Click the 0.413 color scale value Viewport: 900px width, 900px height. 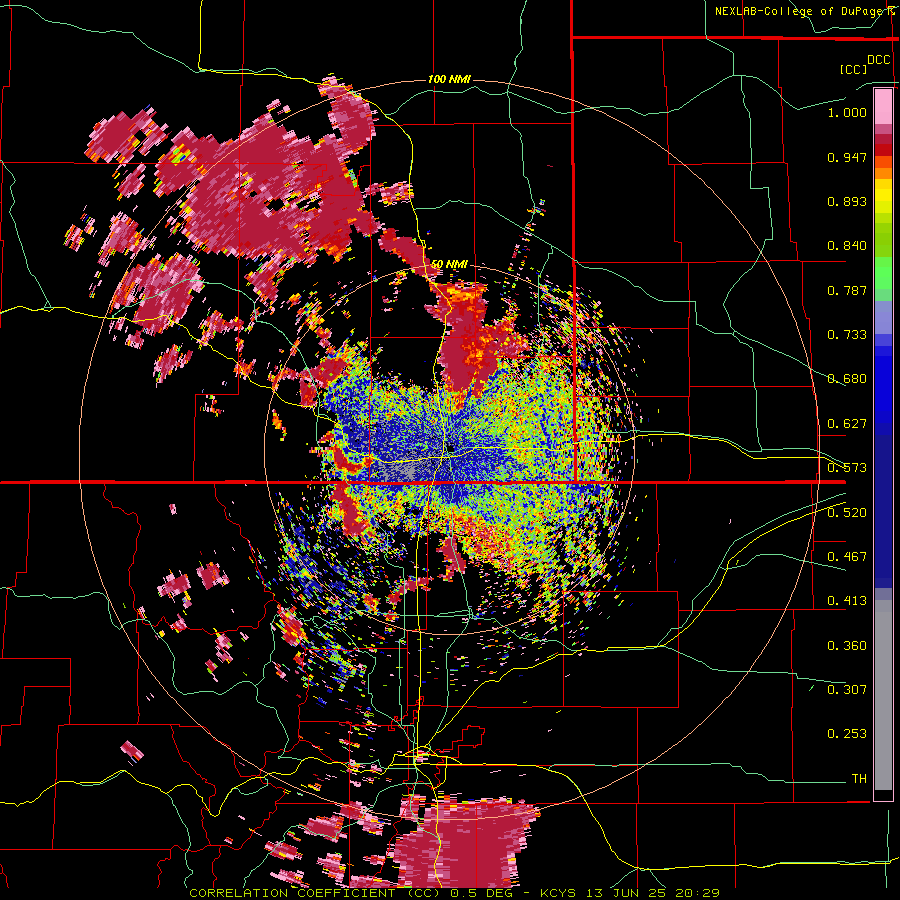847,601
